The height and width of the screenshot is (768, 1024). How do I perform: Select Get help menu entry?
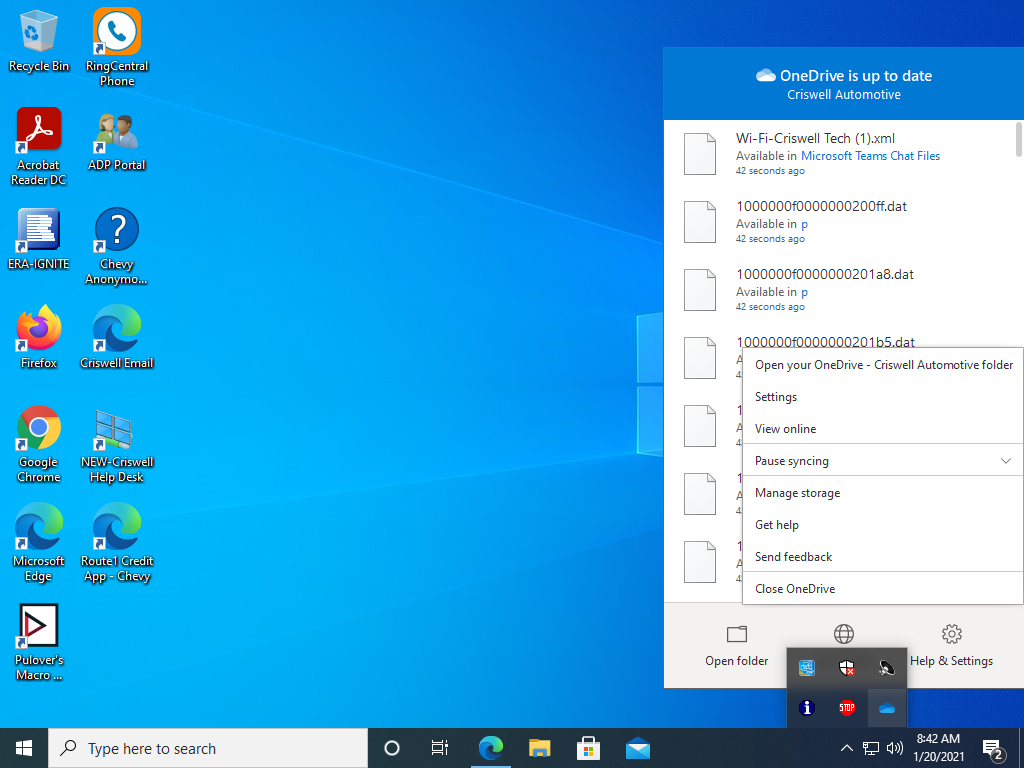pyautogui.click(x=883, y=525)
